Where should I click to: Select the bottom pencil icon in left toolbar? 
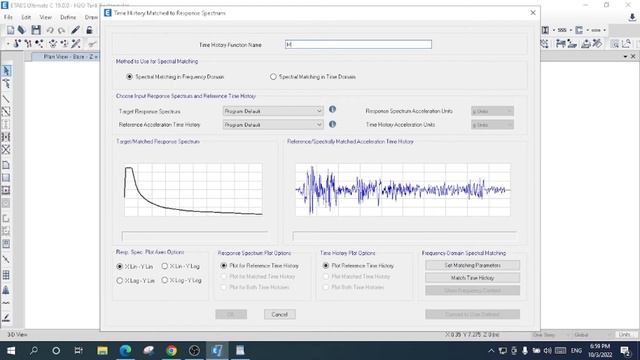click(x=6, y=317)
